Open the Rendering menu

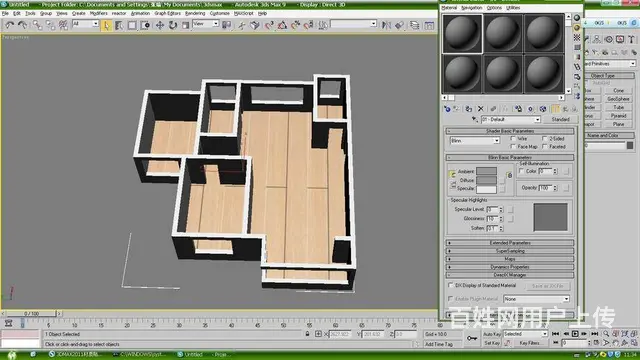click(195, 13)
